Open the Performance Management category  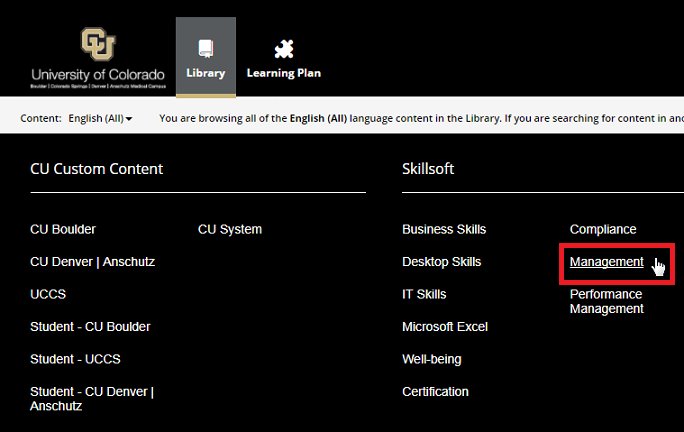[606, 302]
